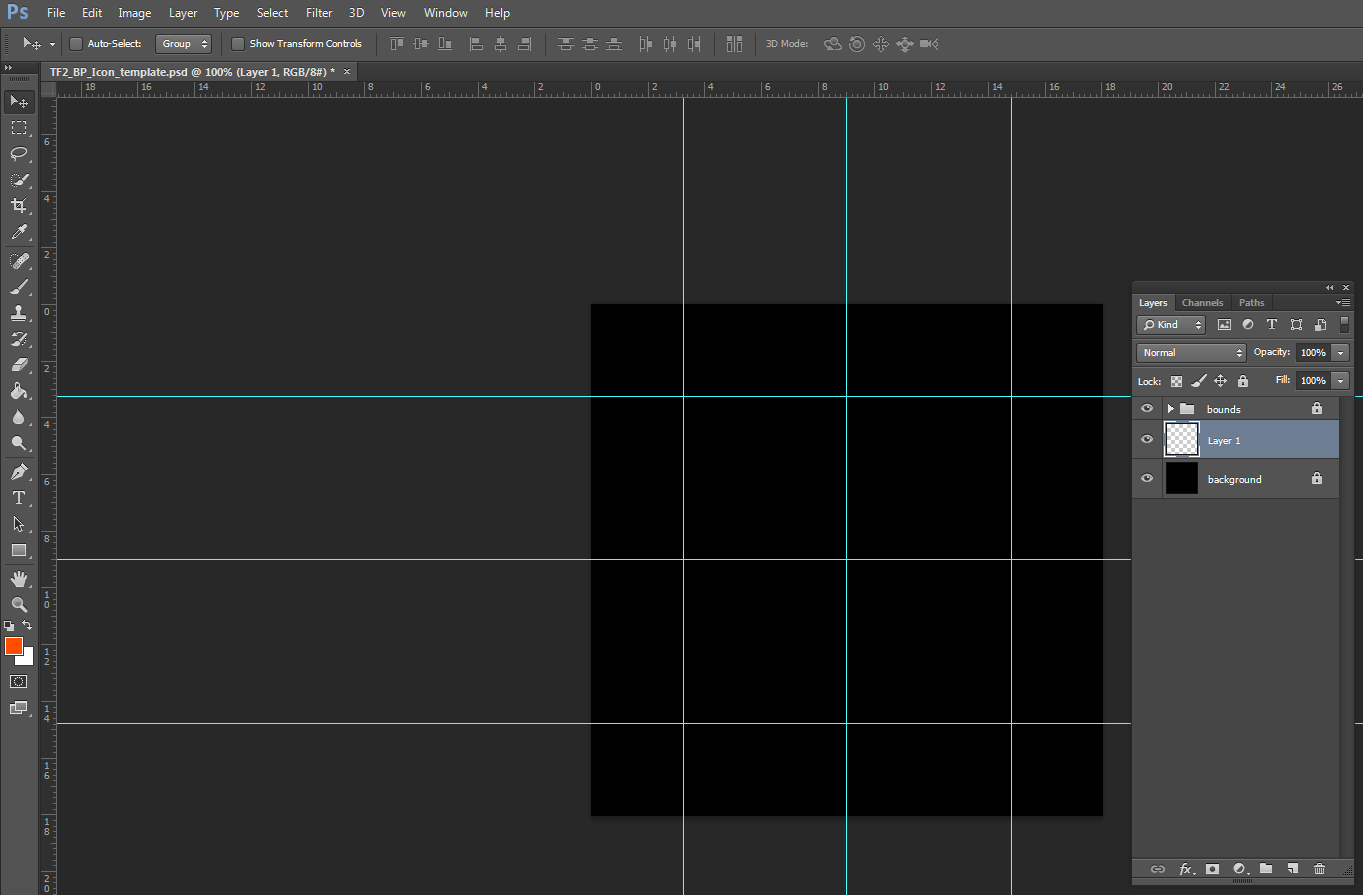Check Show Transform Controls
The height and width of the screenshot is (895, 1363).
238,44
